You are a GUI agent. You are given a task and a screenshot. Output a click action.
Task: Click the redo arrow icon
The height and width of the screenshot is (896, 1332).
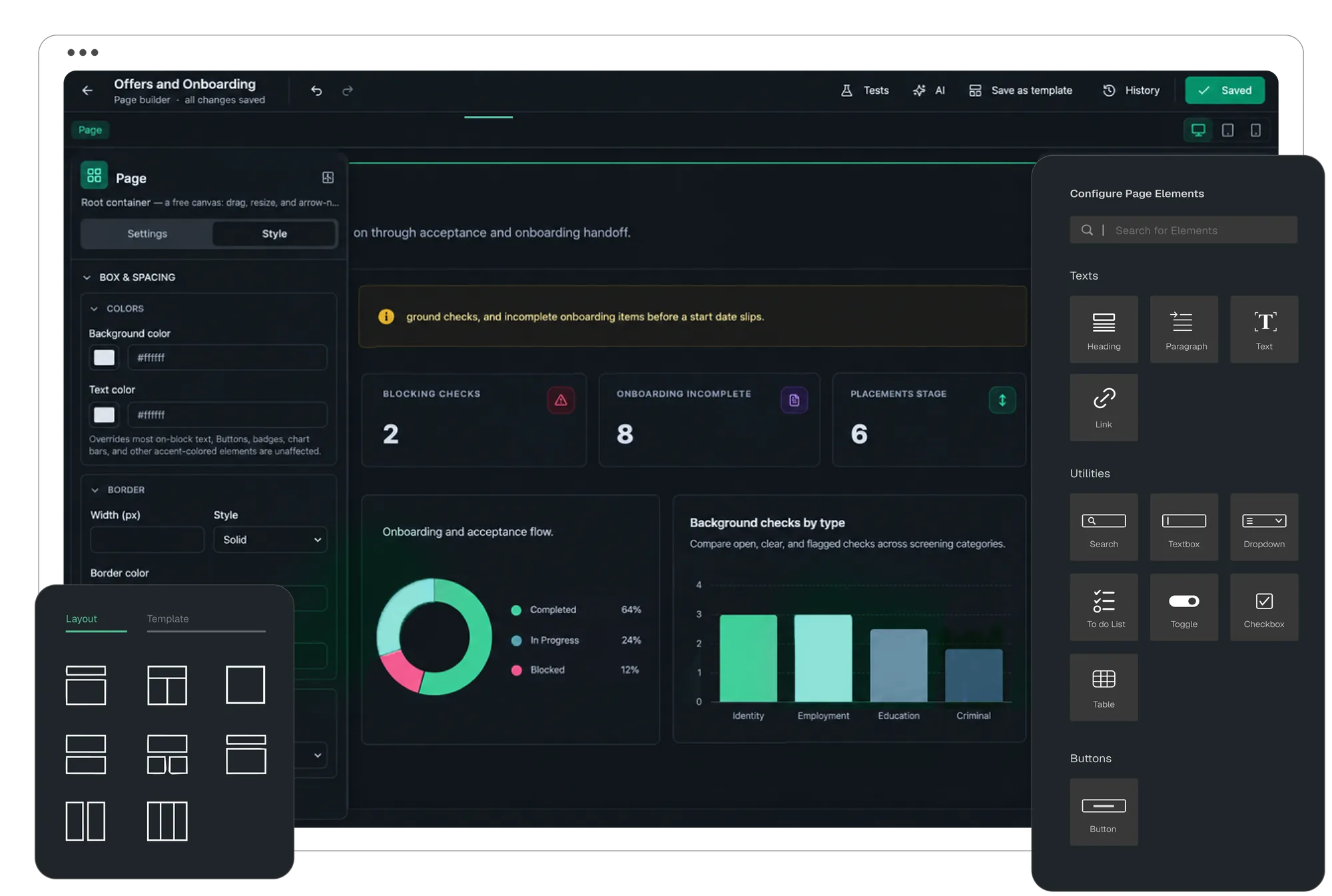348,91
